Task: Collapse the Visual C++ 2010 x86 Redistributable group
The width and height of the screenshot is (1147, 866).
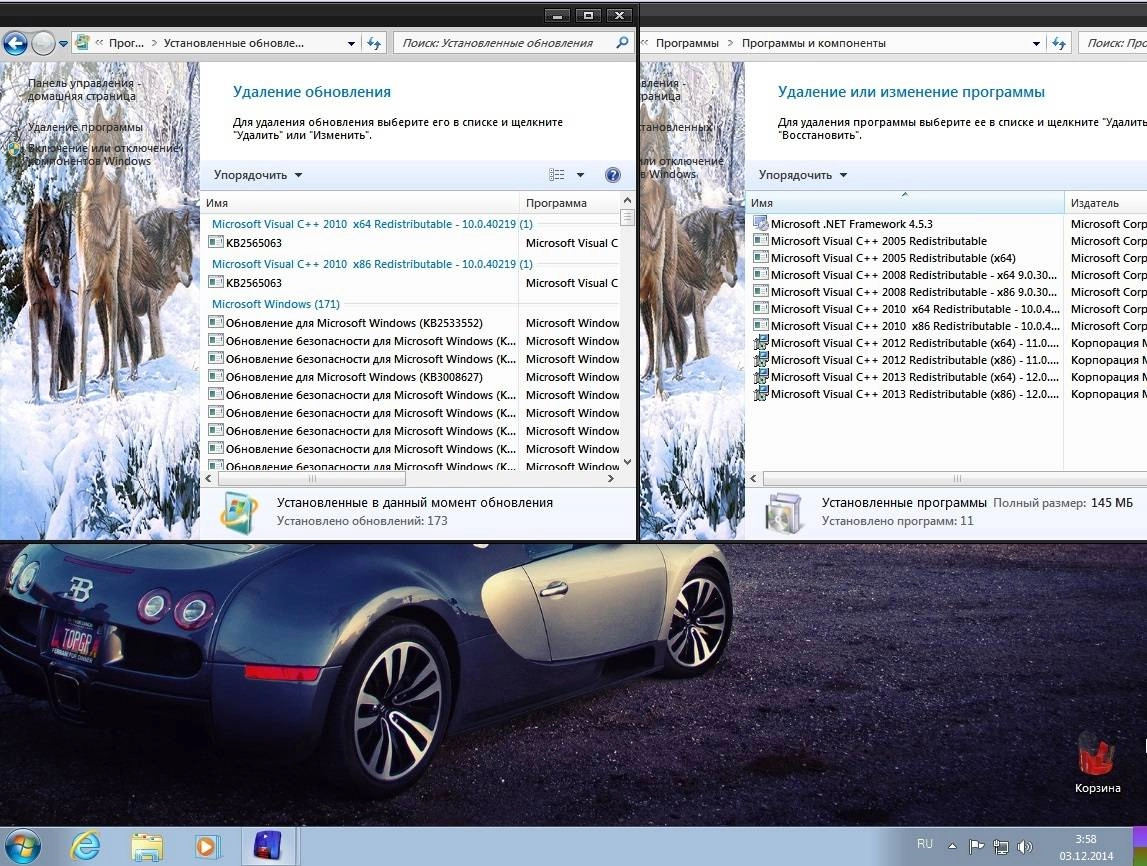Action: (372, 264)
